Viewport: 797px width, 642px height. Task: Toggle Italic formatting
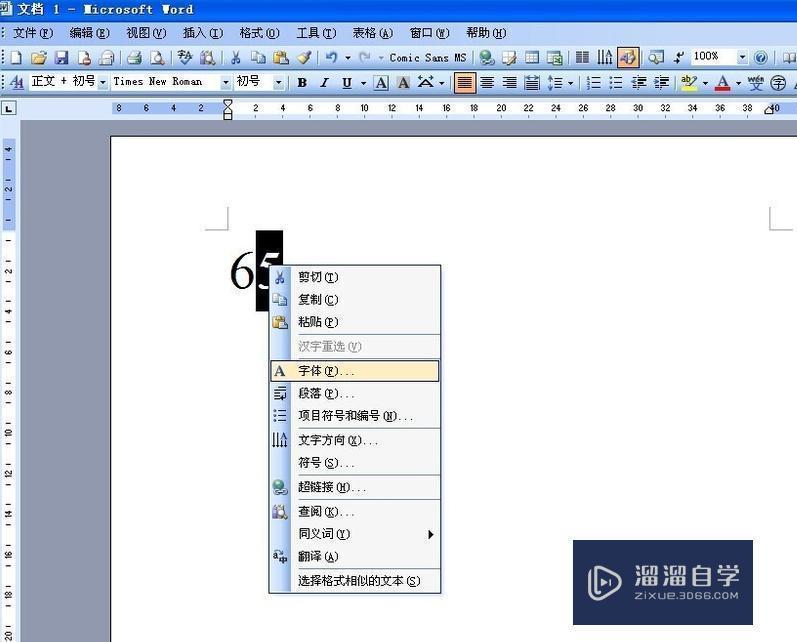[324, 82]
